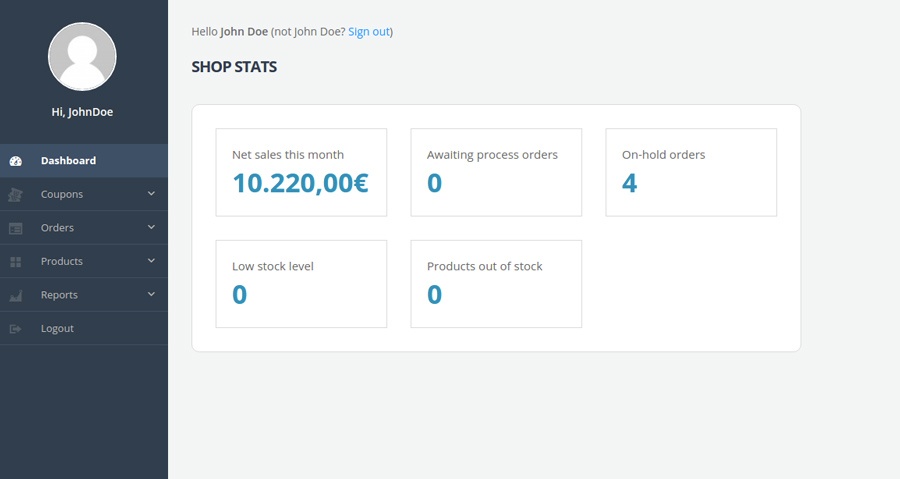Click the Reports chart icon

tap(15, 296)
